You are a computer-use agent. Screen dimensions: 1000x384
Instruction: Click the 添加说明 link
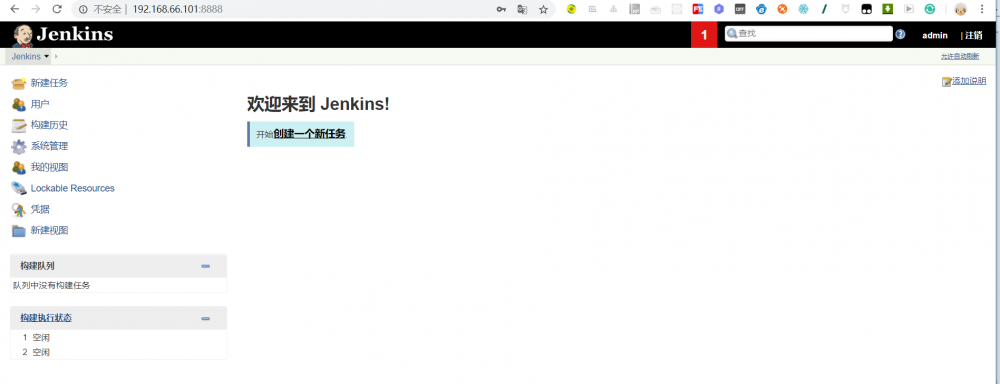click(969, 81)
